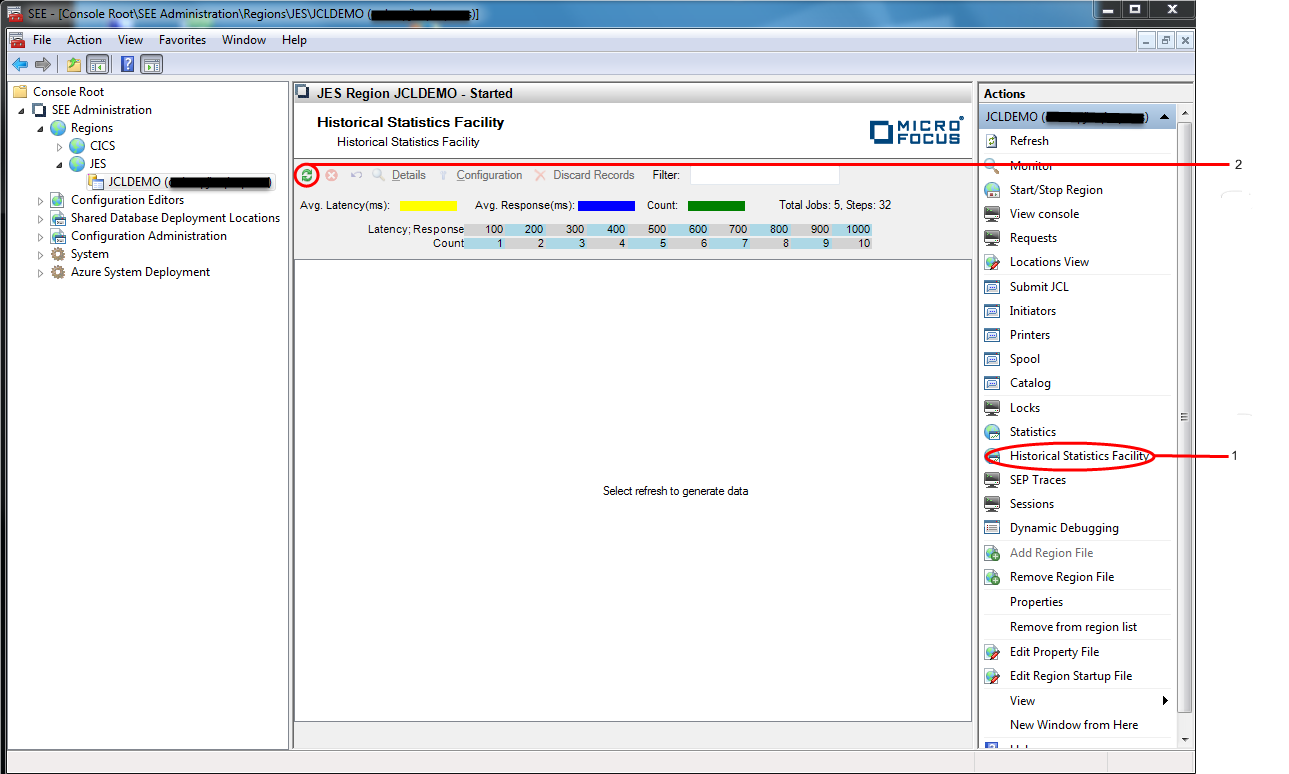Click Properties in the Actions pane
The height and width of the screenshot is (774, 1289).
(1036, 602)
